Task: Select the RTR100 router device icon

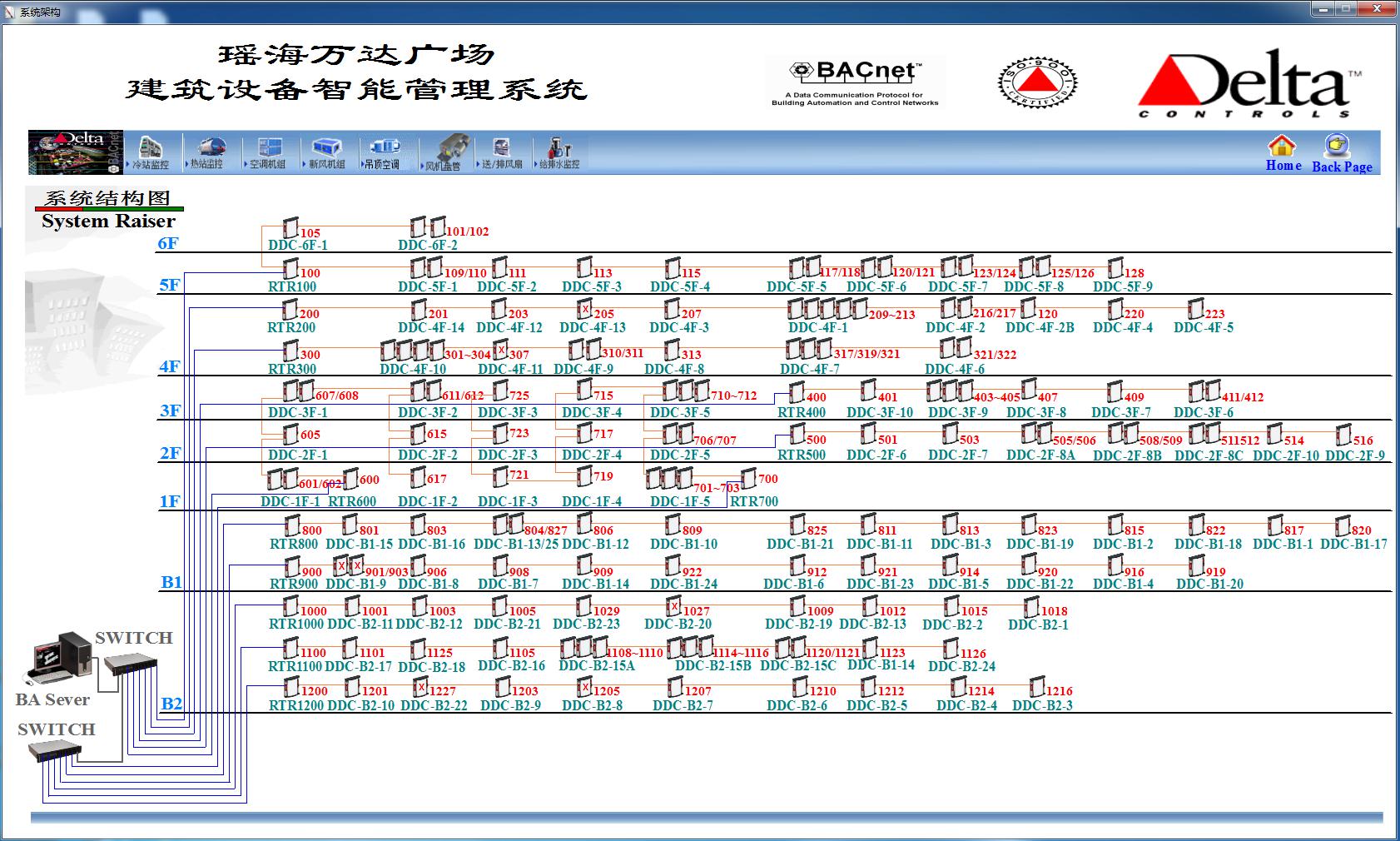Action: pyautogui.click(x=290, y=268)
